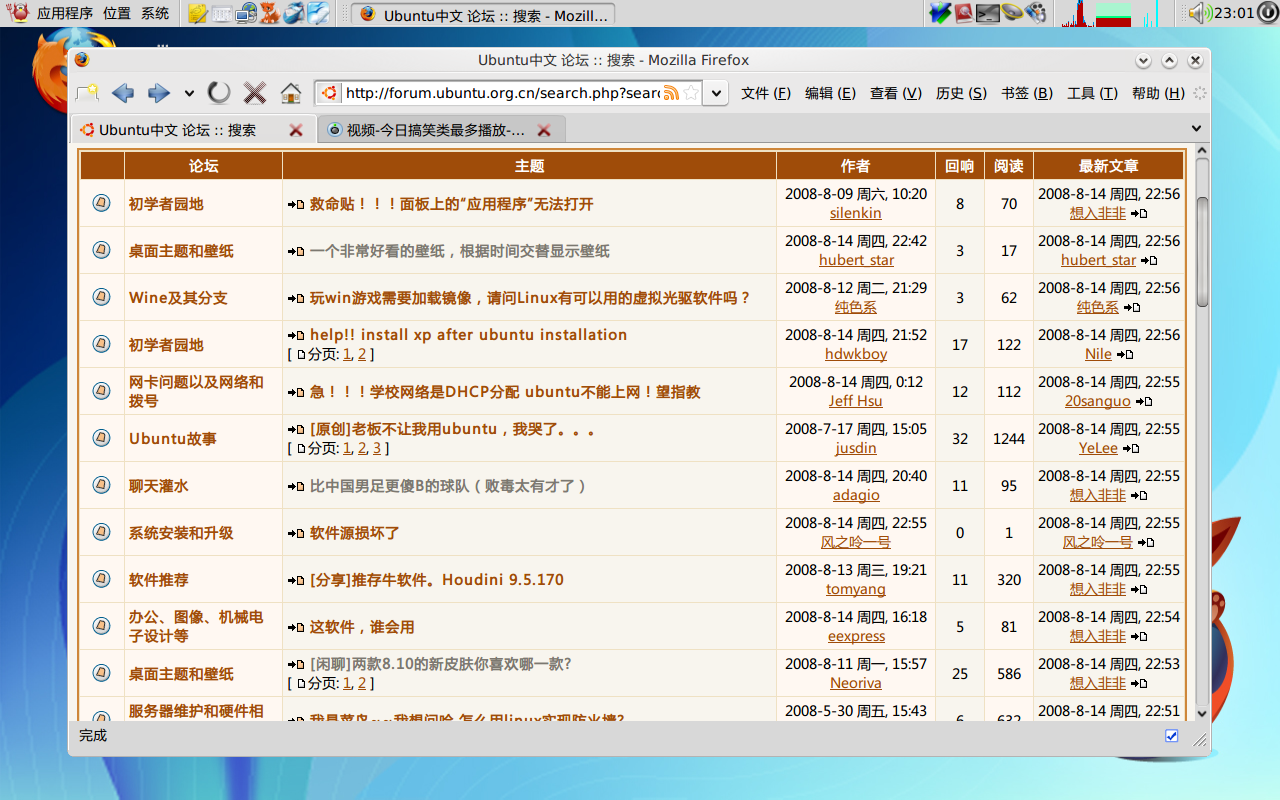Image resolution: width=1280 pixels, height=800 pixels.
Task: Go to page 3 of 老板不让我用ubuntu thread
Action: tap(377, 448)
